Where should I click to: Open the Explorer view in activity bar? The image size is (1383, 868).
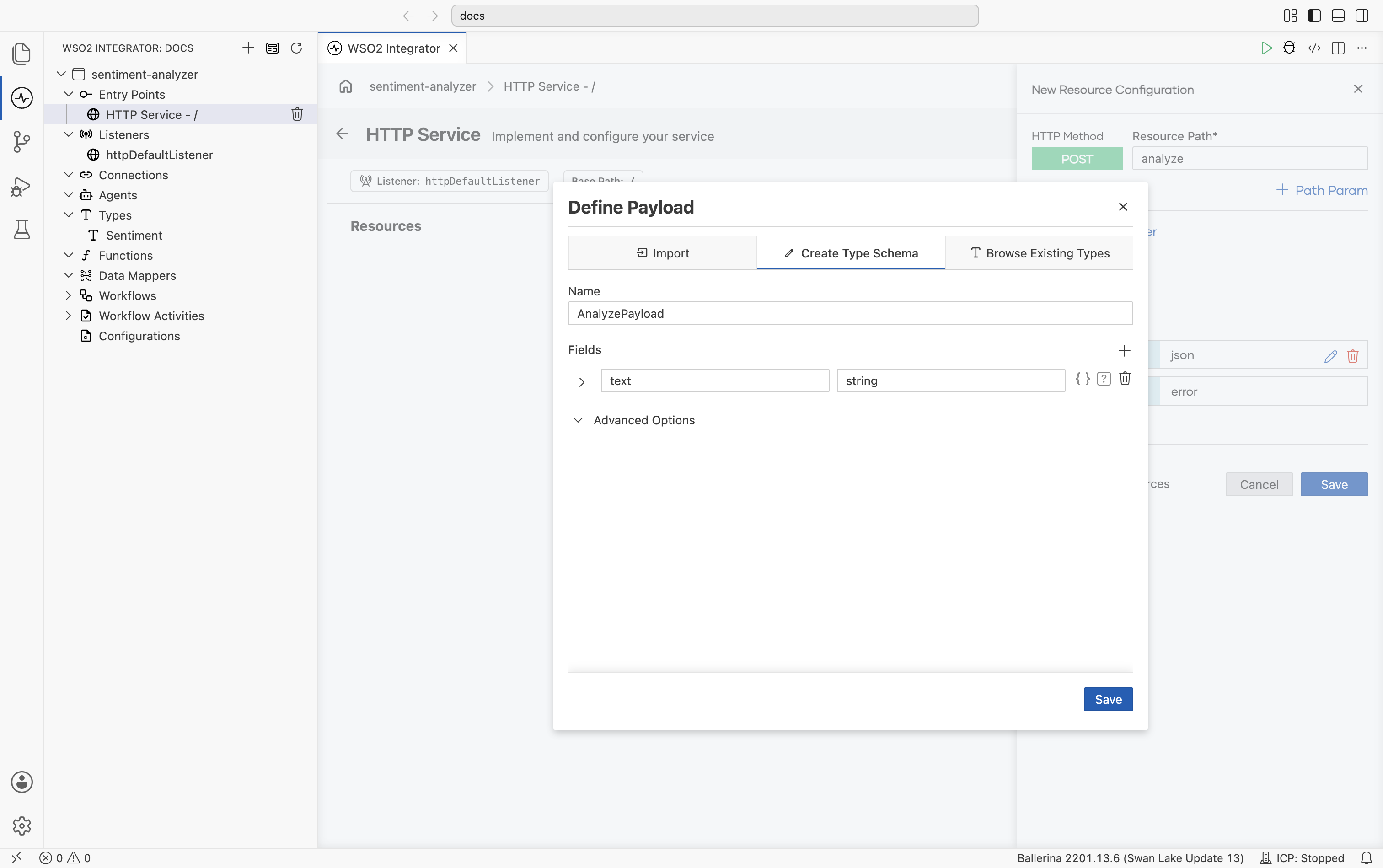point(22,54)
